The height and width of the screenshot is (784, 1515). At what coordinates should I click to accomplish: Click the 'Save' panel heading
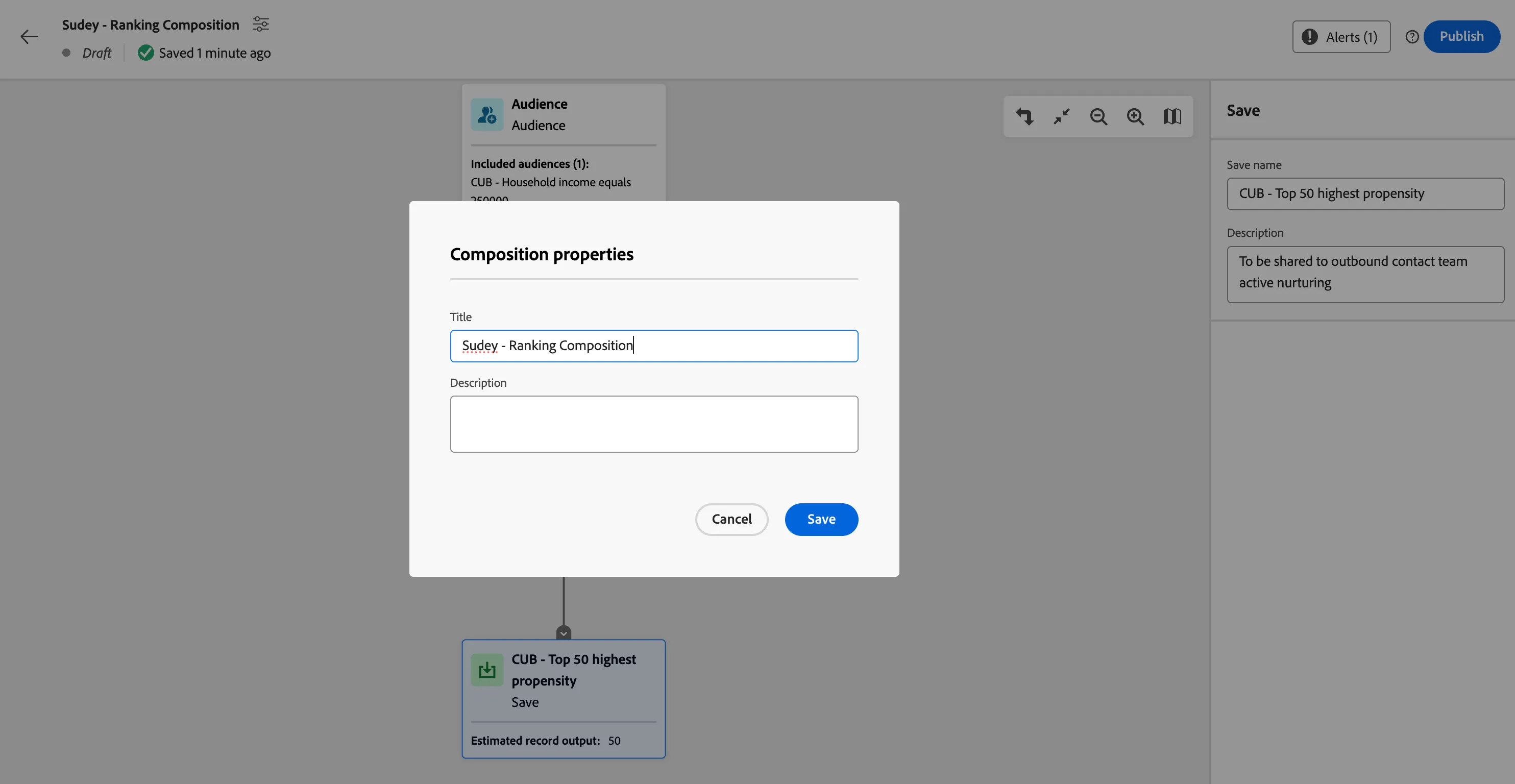click(x=1243, y=111)
